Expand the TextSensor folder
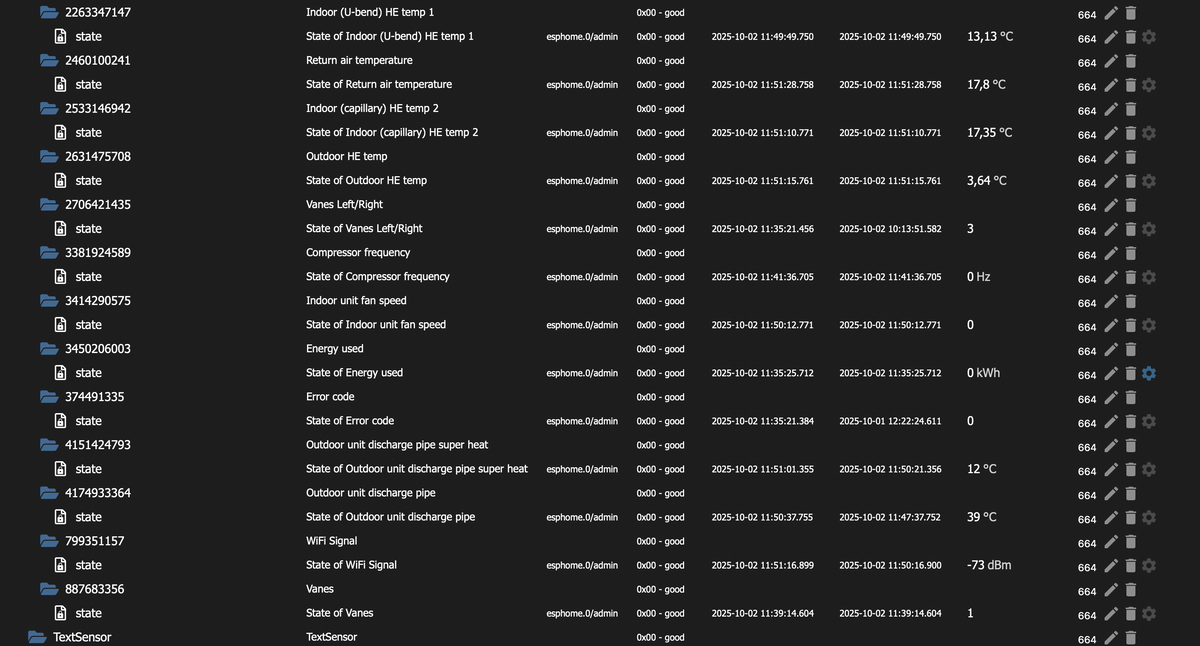This screenshot has width=1200, height=646. (x=37, y=637)
